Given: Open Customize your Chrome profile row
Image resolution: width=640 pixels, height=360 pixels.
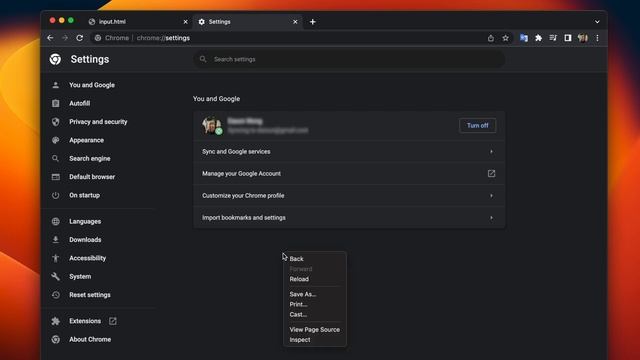Looking at the screenshot, I should 349,196.
